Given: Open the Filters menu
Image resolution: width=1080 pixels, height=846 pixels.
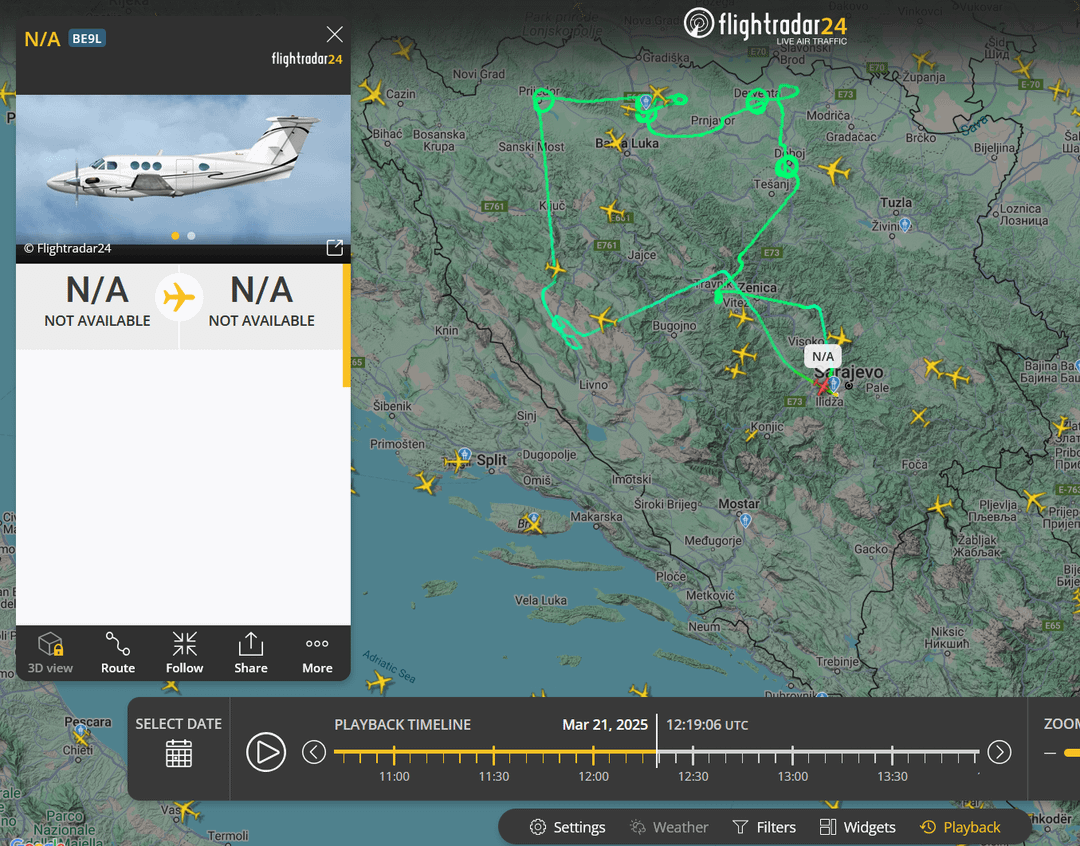Looking at the screenshot, I should [x=764, y=827].
